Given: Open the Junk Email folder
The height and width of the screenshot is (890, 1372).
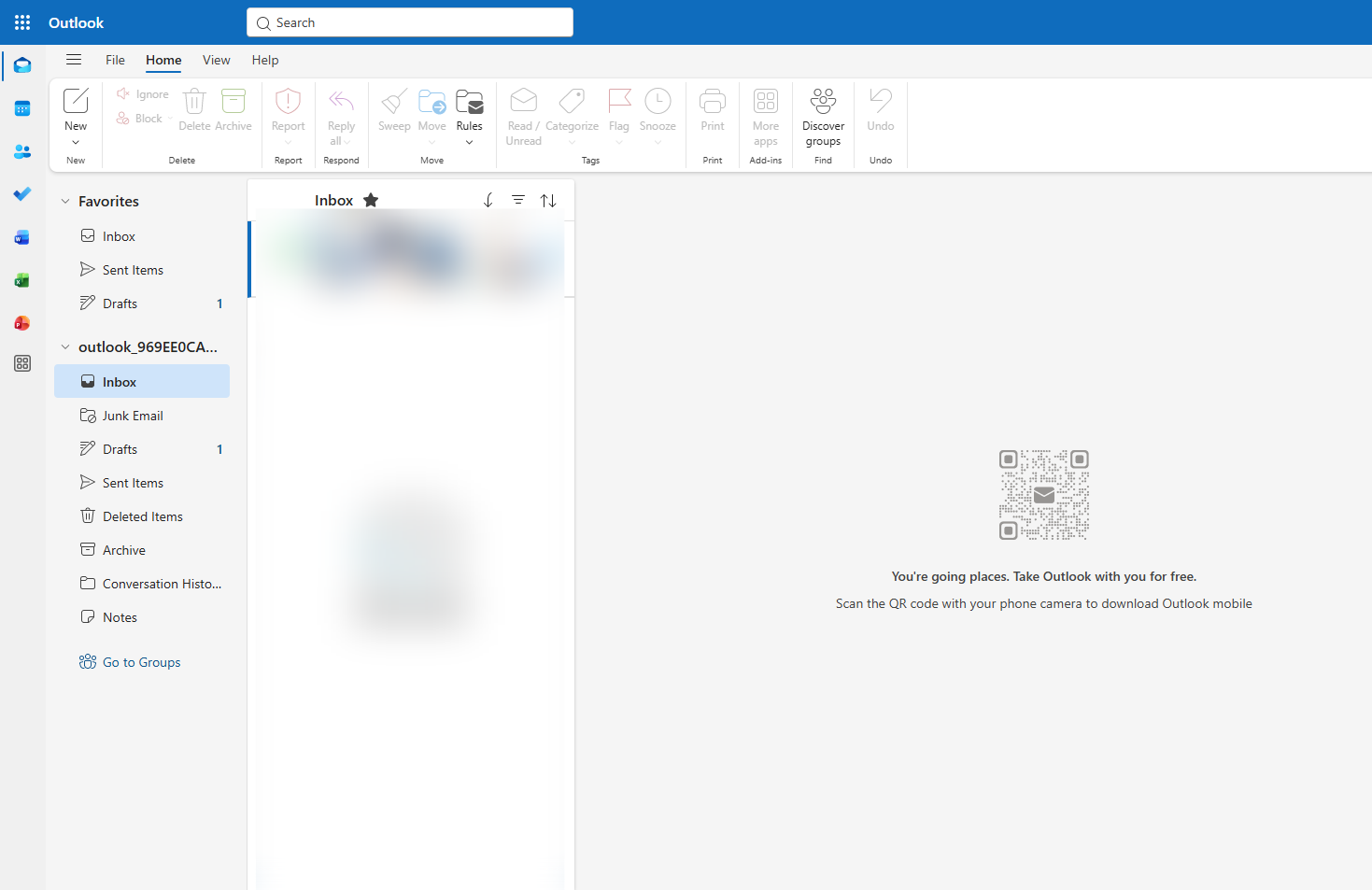Looking at the screenshot, I should [x=133, y=416].
